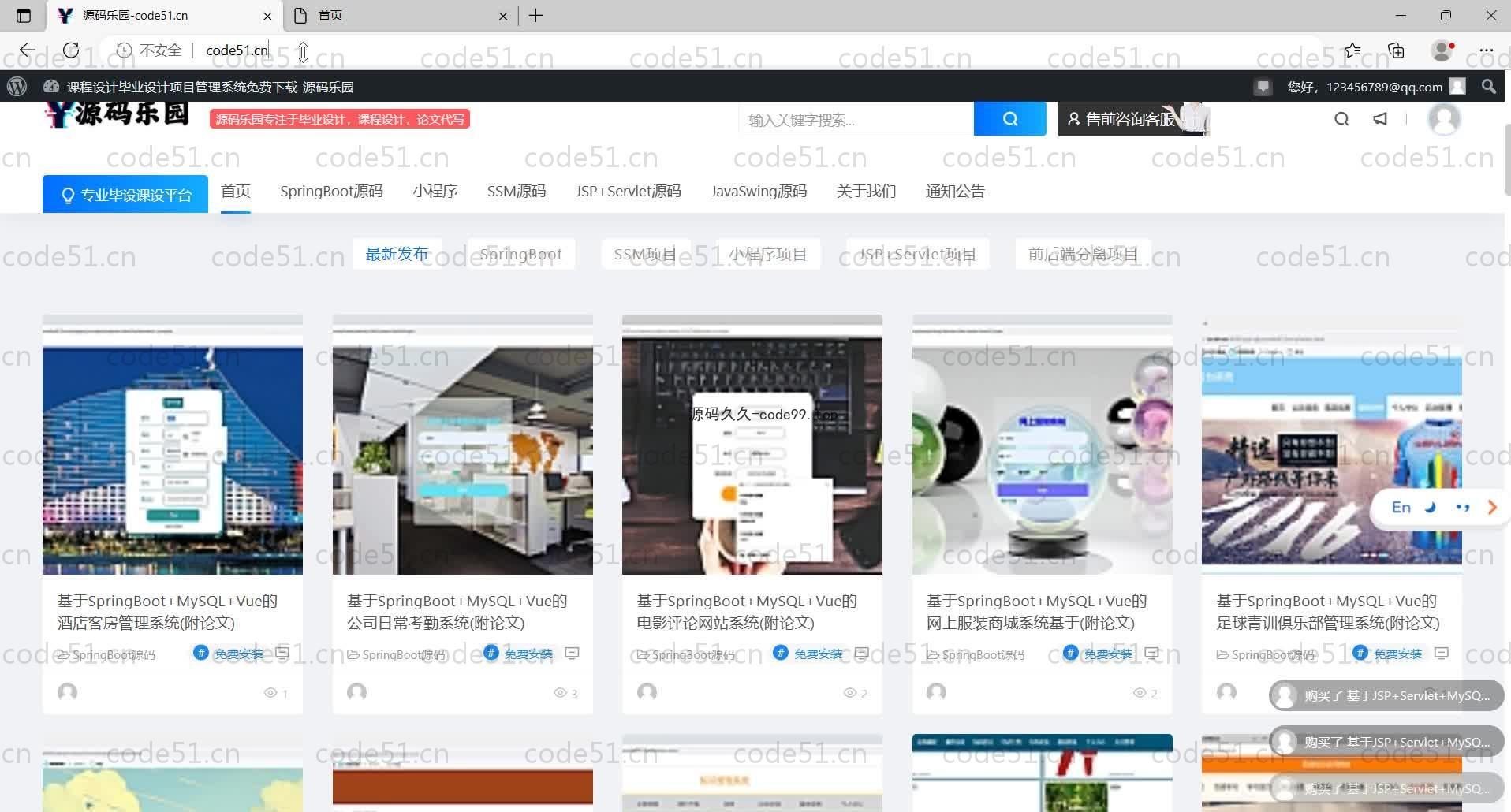Open the browser collections icon
This screenshot has height=812, width=1511.
click(x=1396, y=50)
